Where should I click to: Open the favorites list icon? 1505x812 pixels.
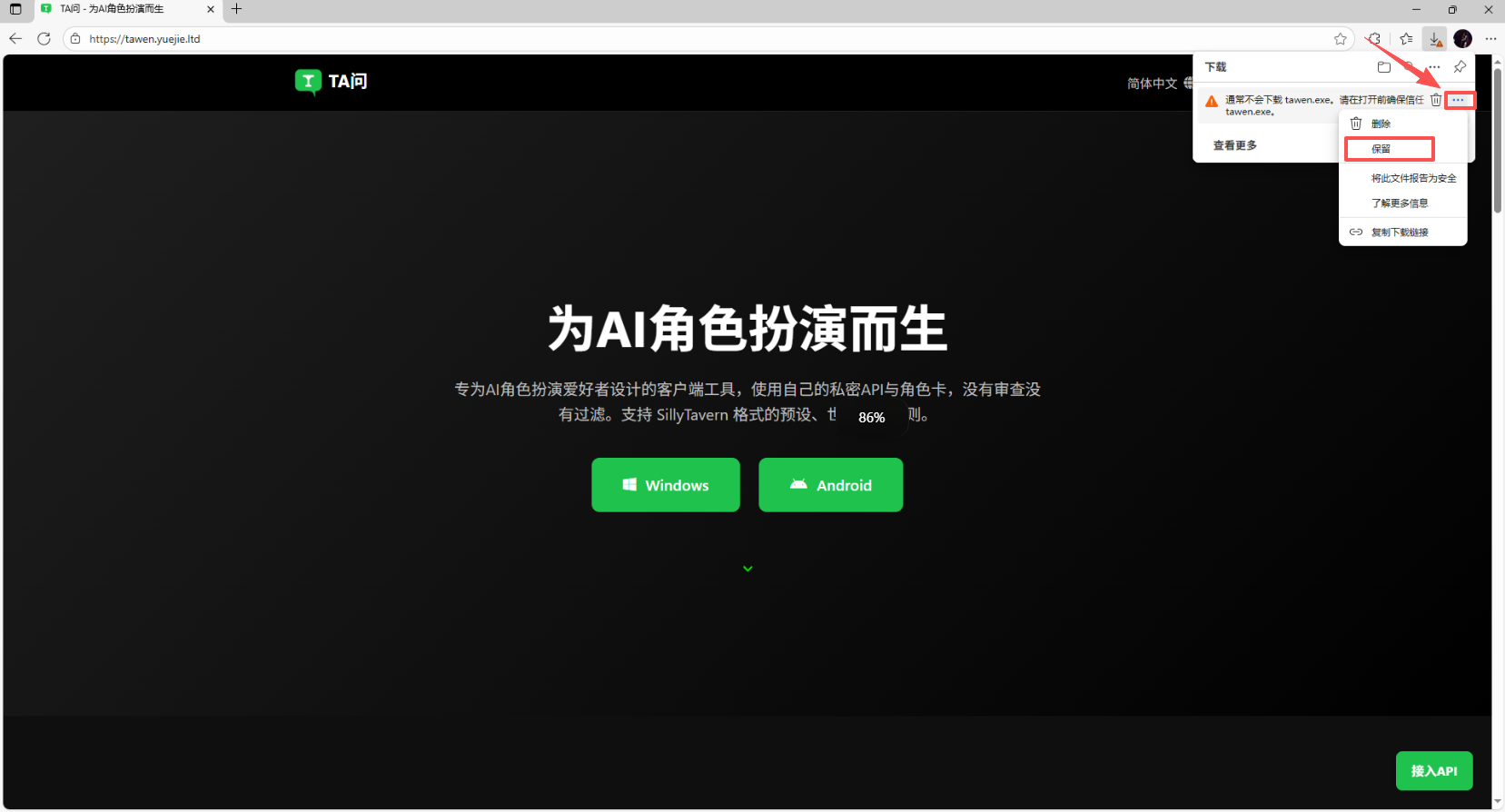1406,39
